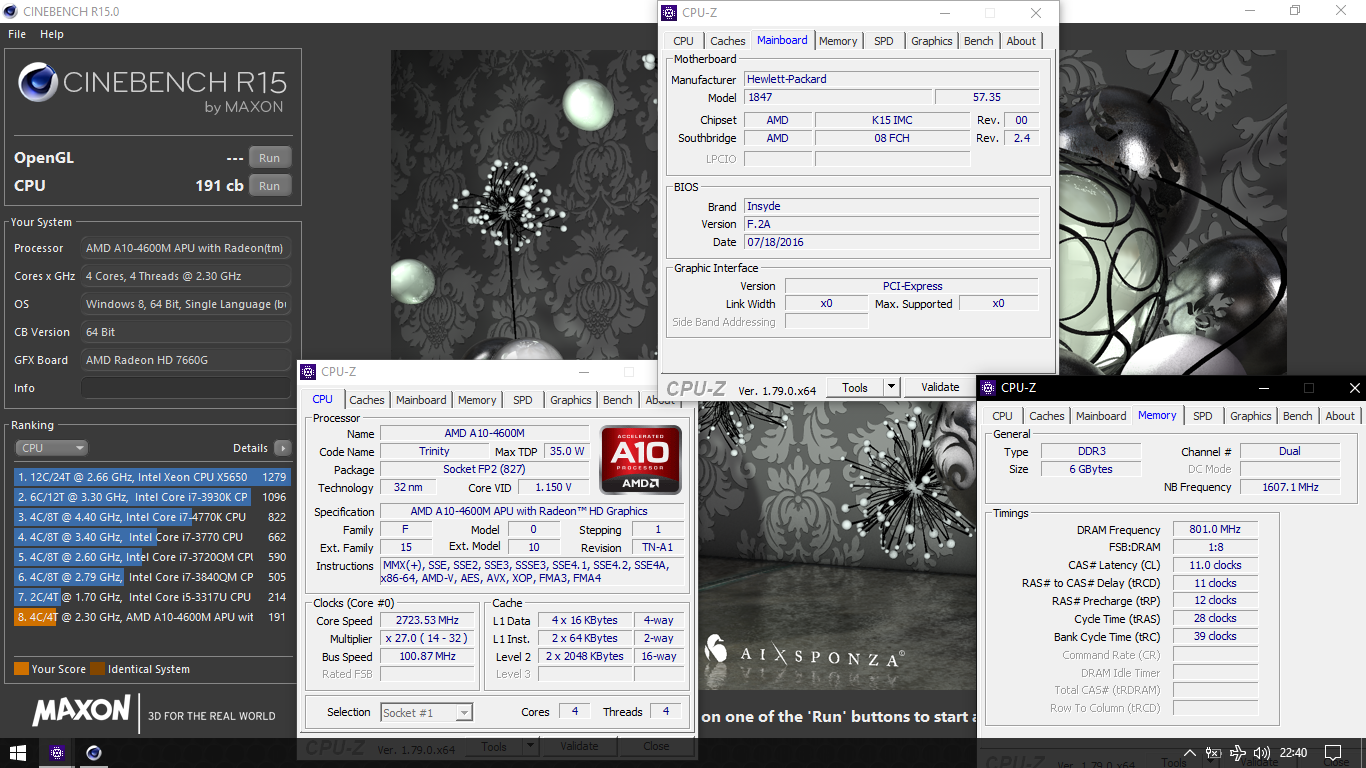This screenshot has height=768, width=1366.
Task: Open Memory tab in Mainboard CPU-Z window
Action: tap(838, 41)
